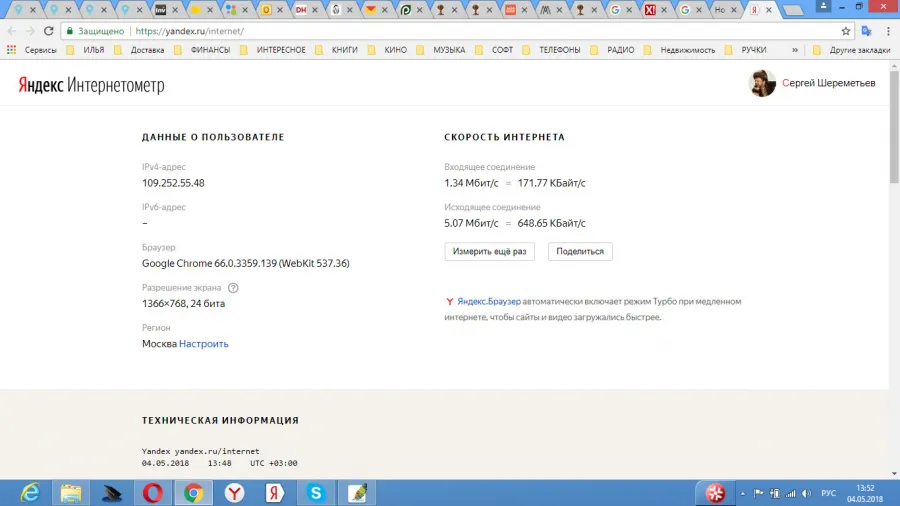Screen dimensions: 900x506
Task: Open the pencil notepad app in the taskbar
Action: click(x=357, y=493)
